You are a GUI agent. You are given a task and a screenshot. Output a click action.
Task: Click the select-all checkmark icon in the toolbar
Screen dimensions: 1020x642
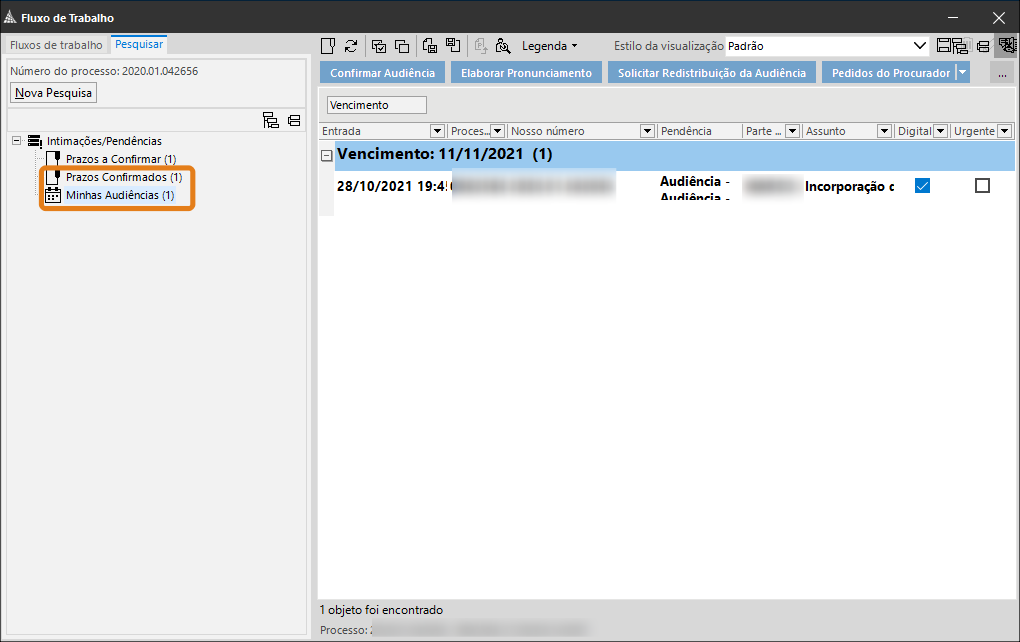tap(379, 46)
